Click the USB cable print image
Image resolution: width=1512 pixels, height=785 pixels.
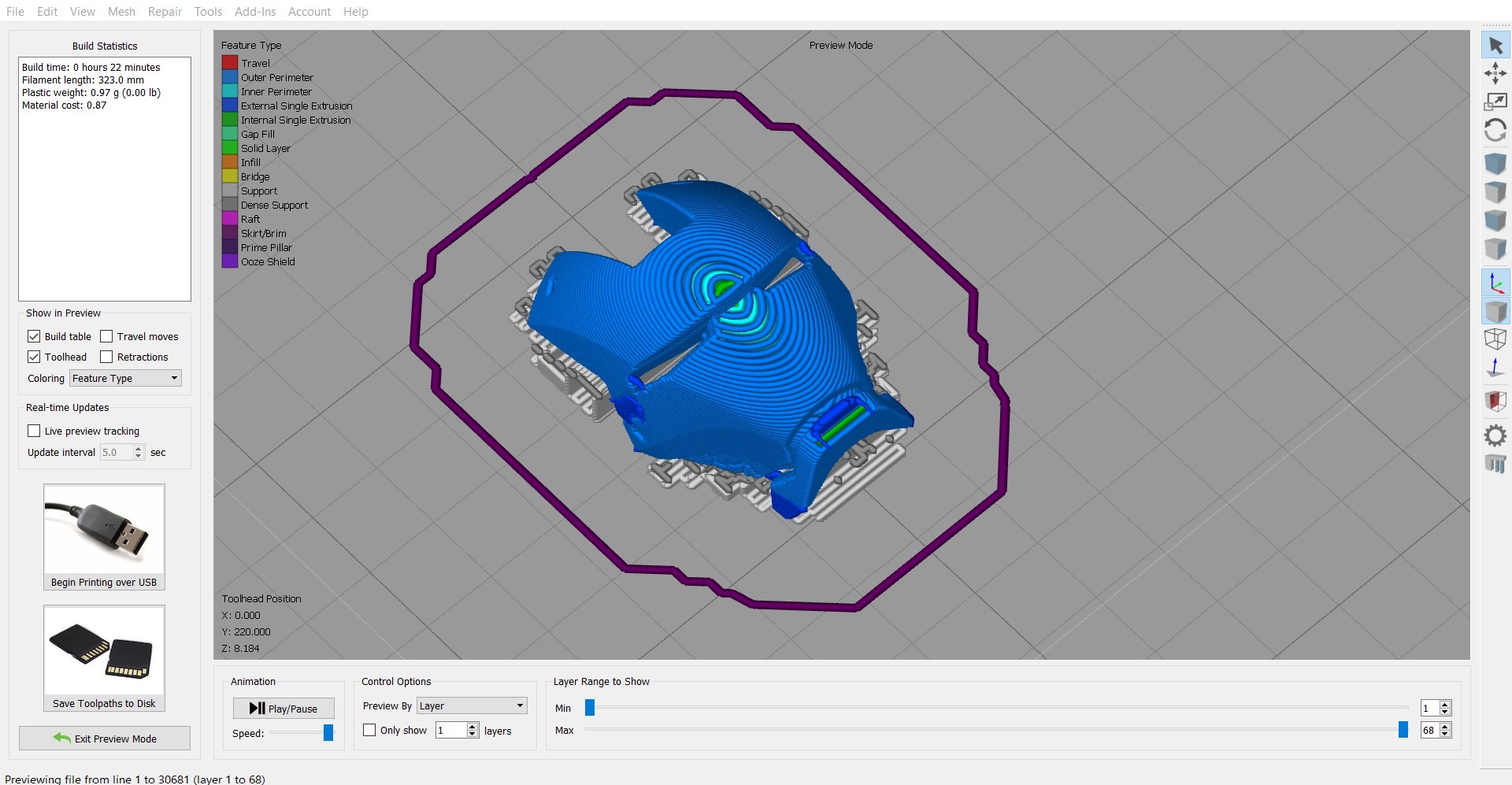tap(104, 529)
